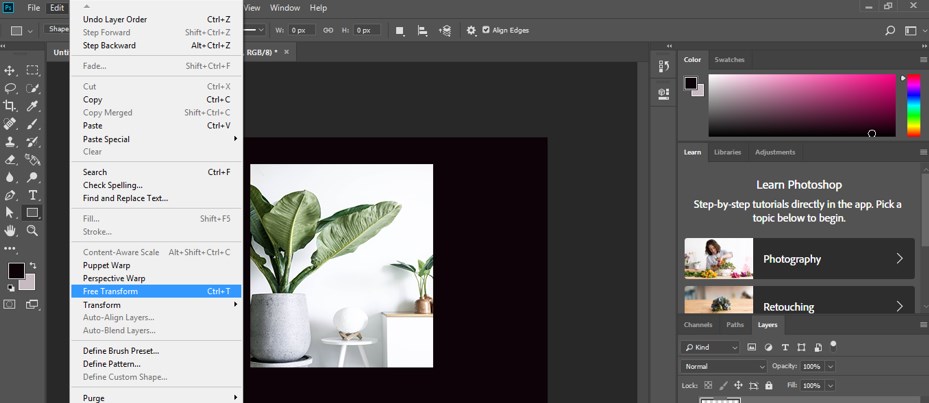Click the lock all layer icon
Image resolution: width=929 pixels, height=403 pixels.
coord(768,385)
